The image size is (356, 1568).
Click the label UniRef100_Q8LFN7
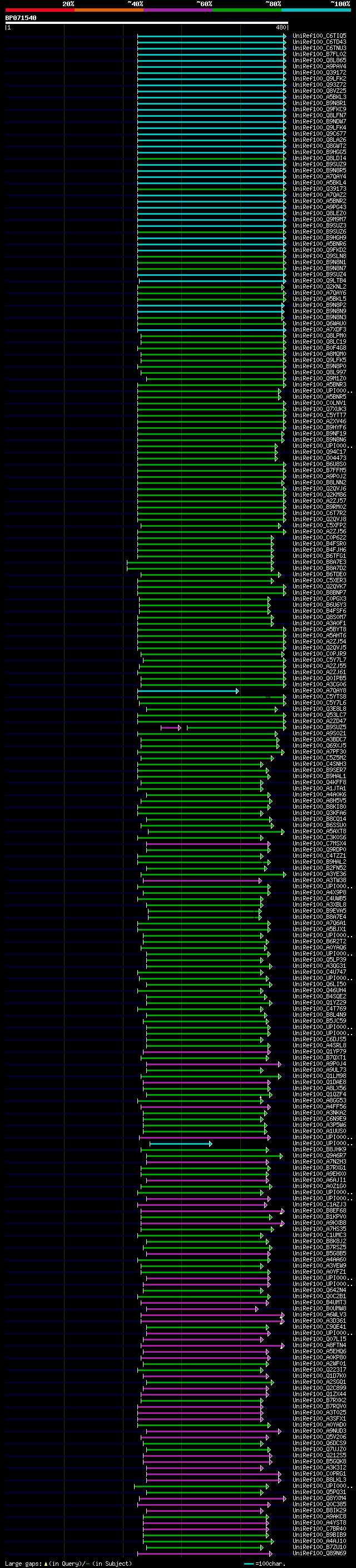point(319,115)
